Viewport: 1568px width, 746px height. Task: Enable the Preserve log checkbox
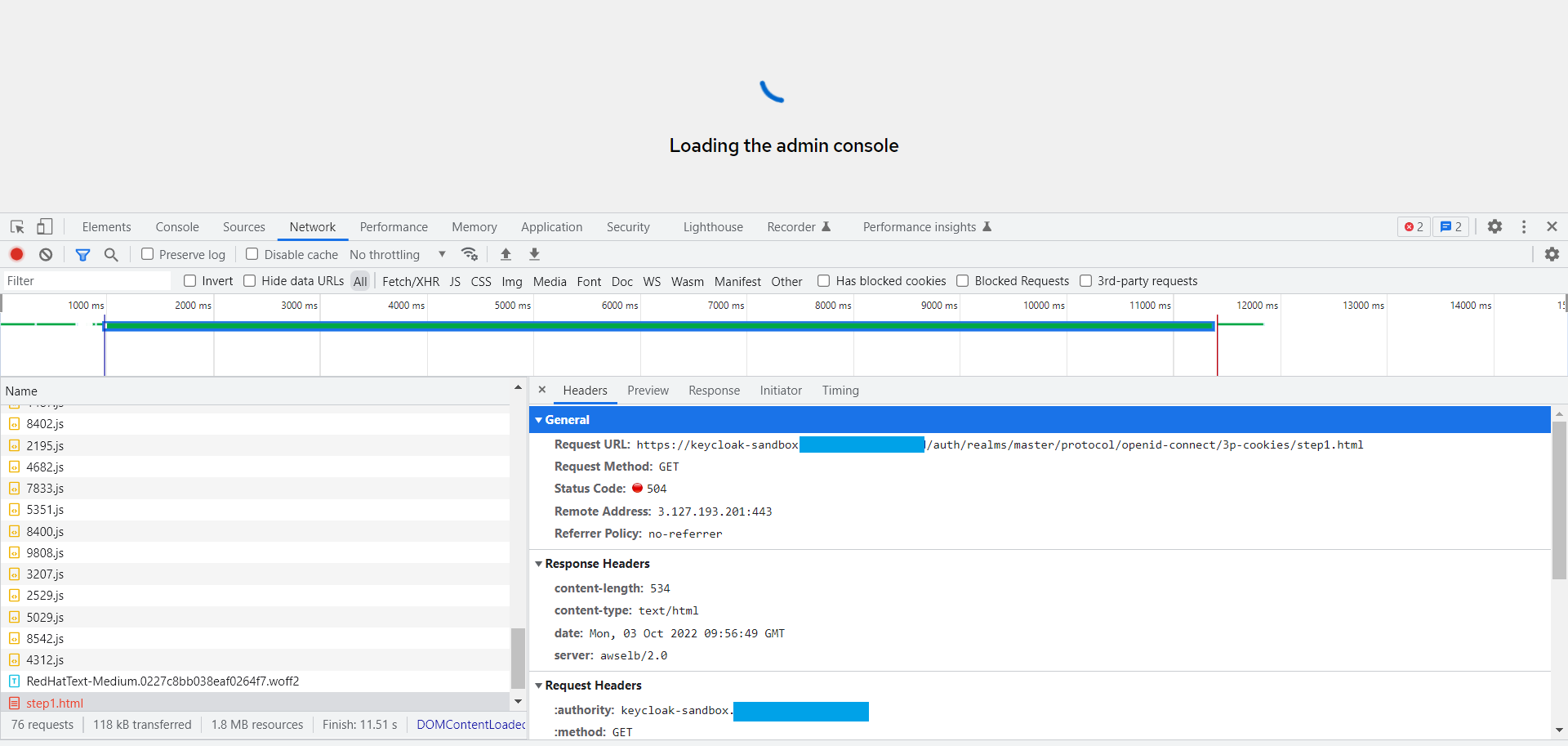pos(148,254)
